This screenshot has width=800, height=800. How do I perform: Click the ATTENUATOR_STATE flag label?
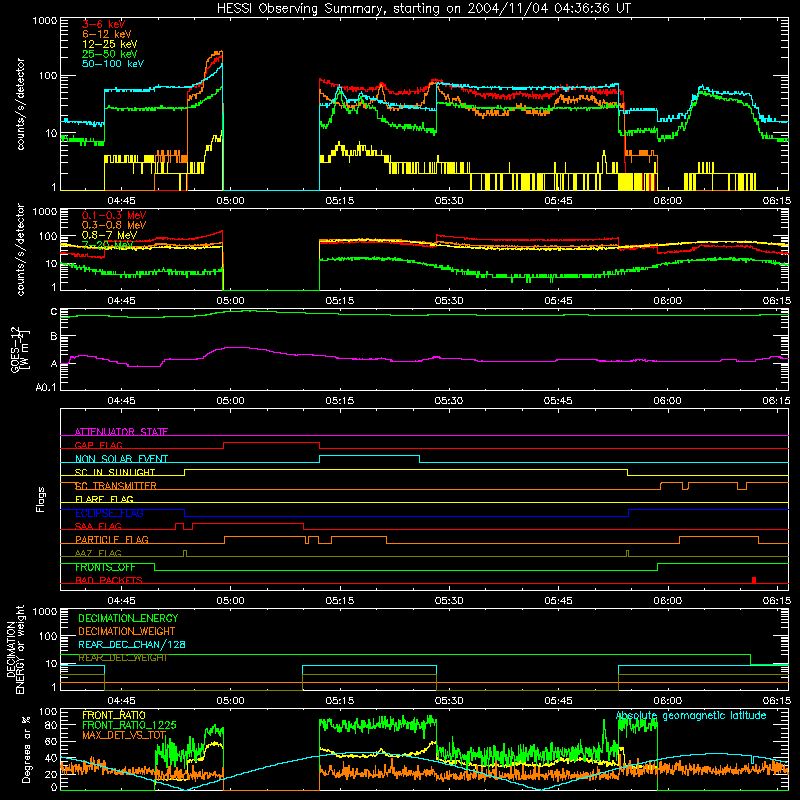click(x=121, y=432)
